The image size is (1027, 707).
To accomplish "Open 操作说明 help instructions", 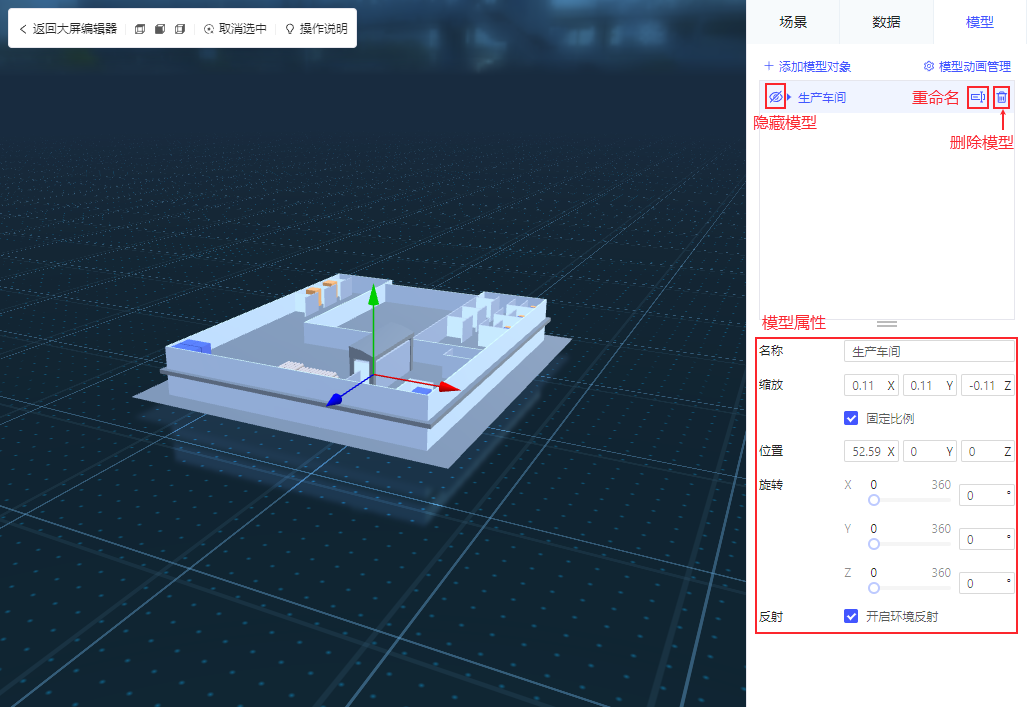I will point(316,29).
